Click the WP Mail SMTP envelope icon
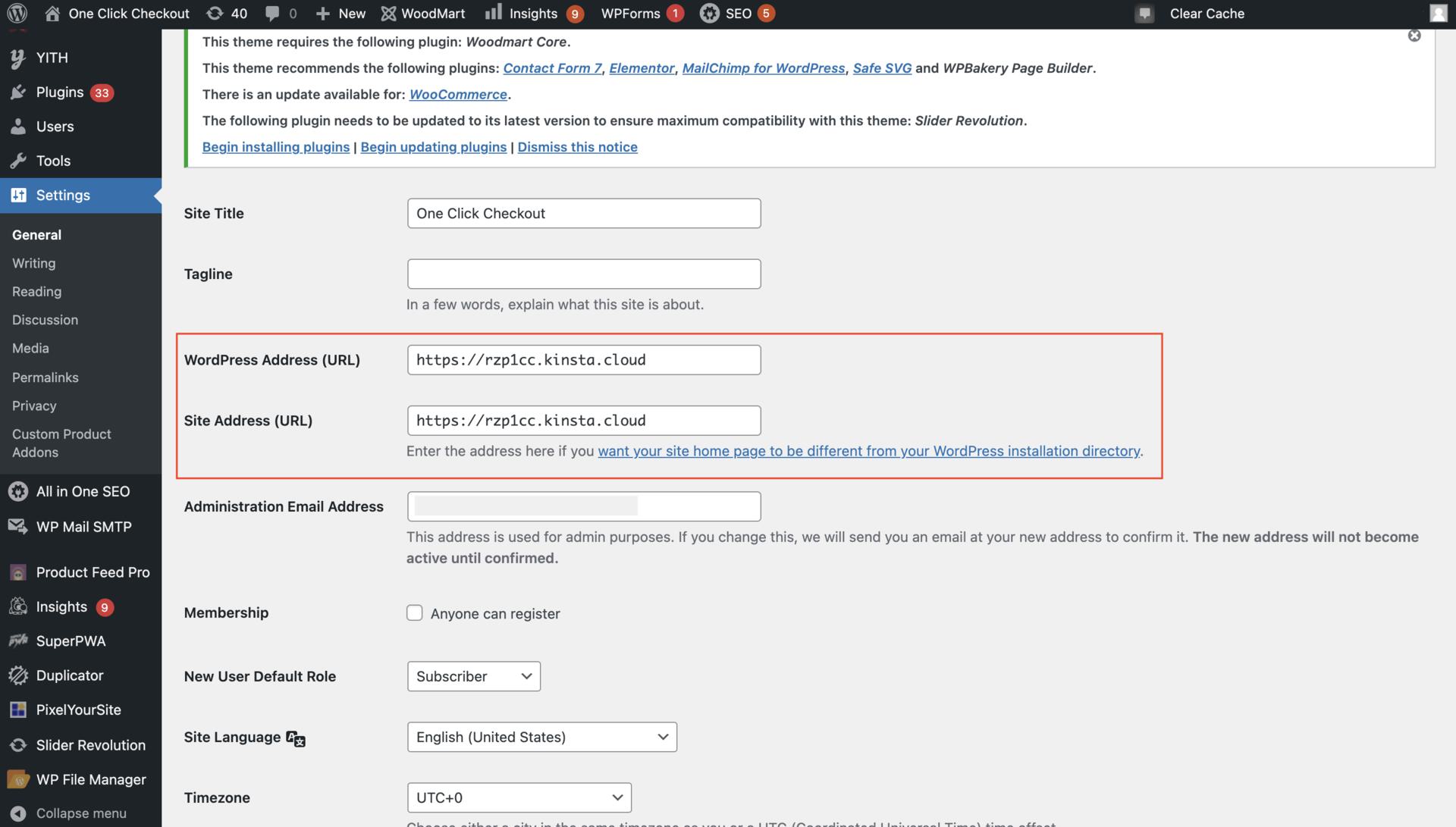The height and width of the screenshot is (827, 1456). tap(18, 526)
